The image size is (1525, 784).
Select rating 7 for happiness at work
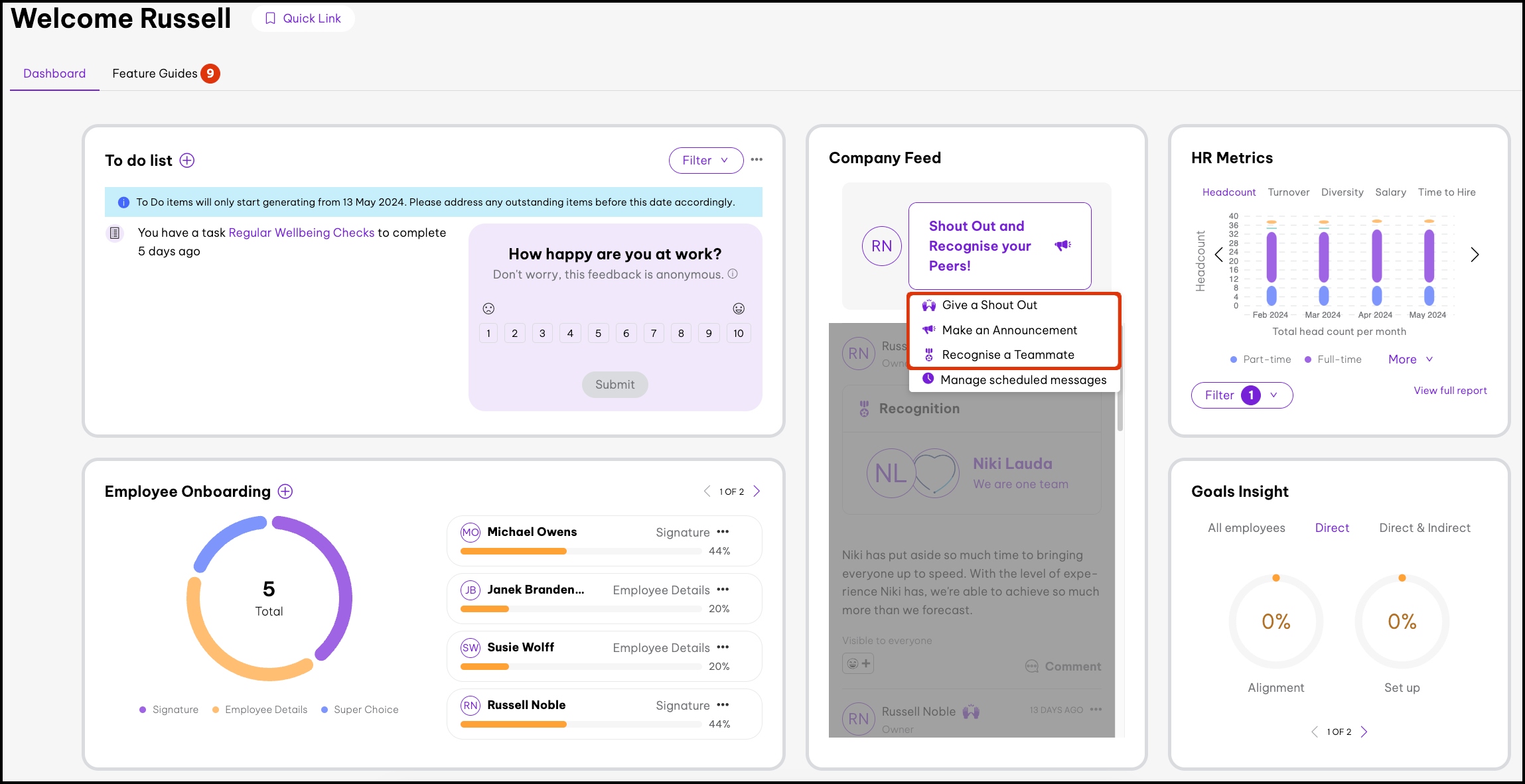click(x=654, y=333)
